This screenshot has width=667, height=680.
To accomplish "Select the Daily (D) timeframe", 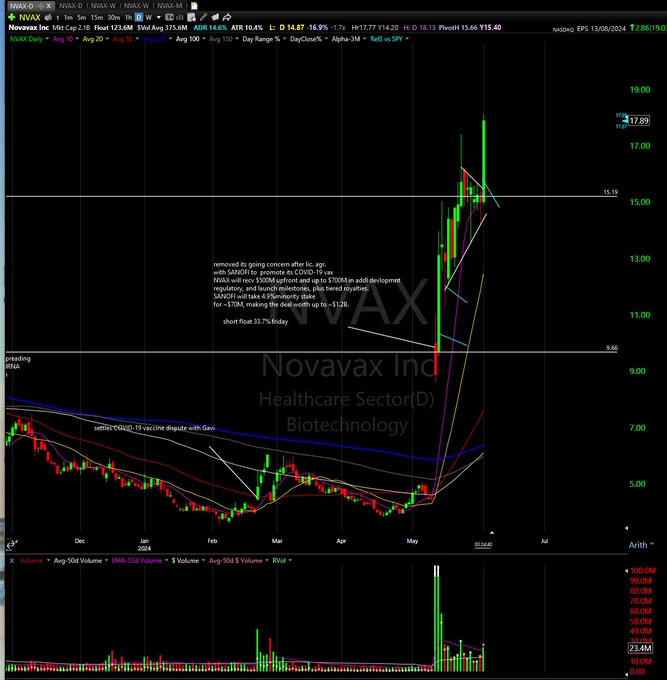I will point(139,17).
